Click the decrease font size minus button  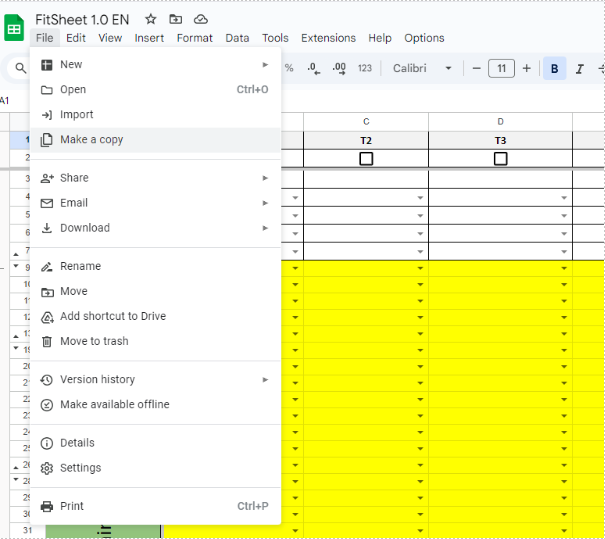point(476,68)
